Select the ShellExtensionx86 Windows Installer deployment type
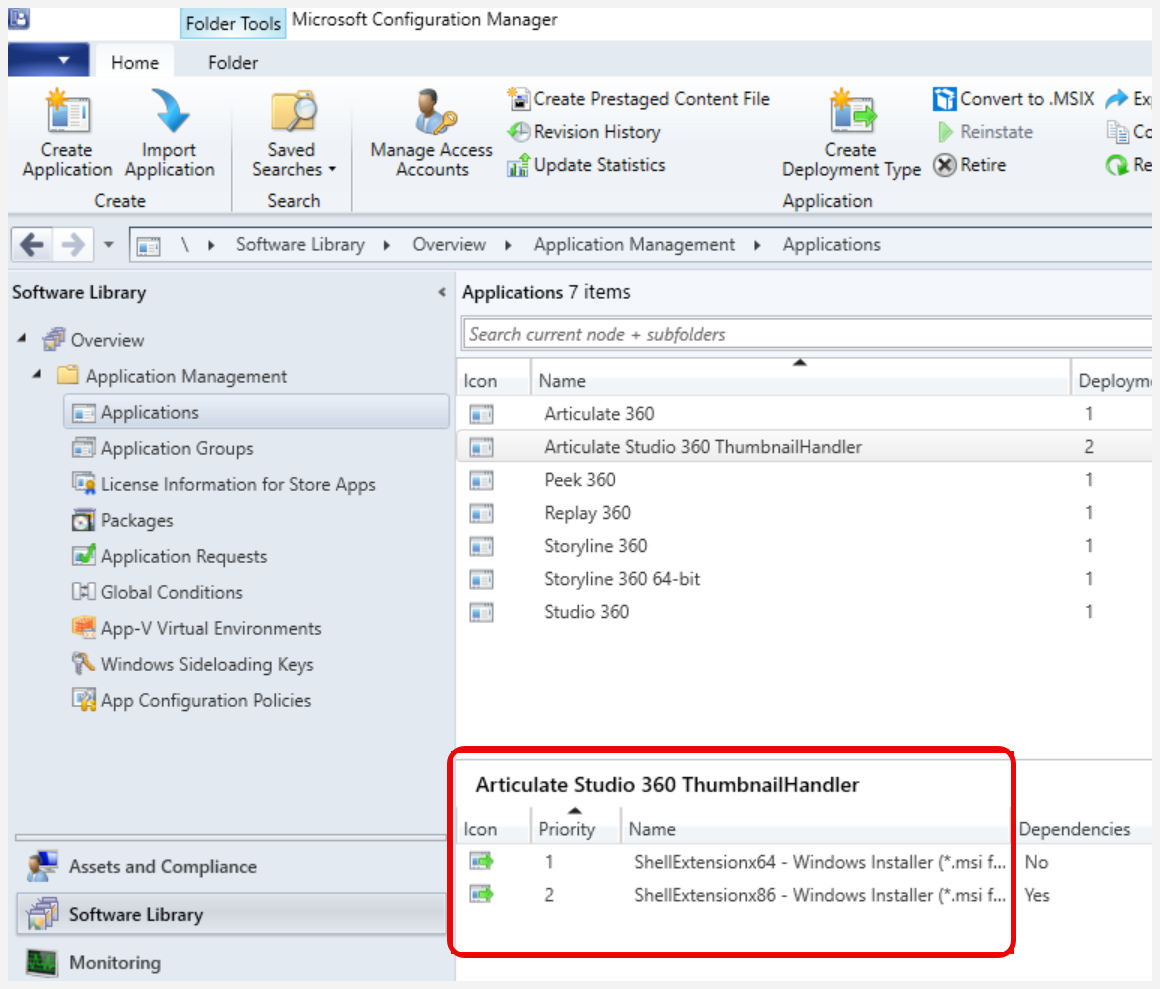Viewport: 1160px width, 989px height. tap(804, 895)
